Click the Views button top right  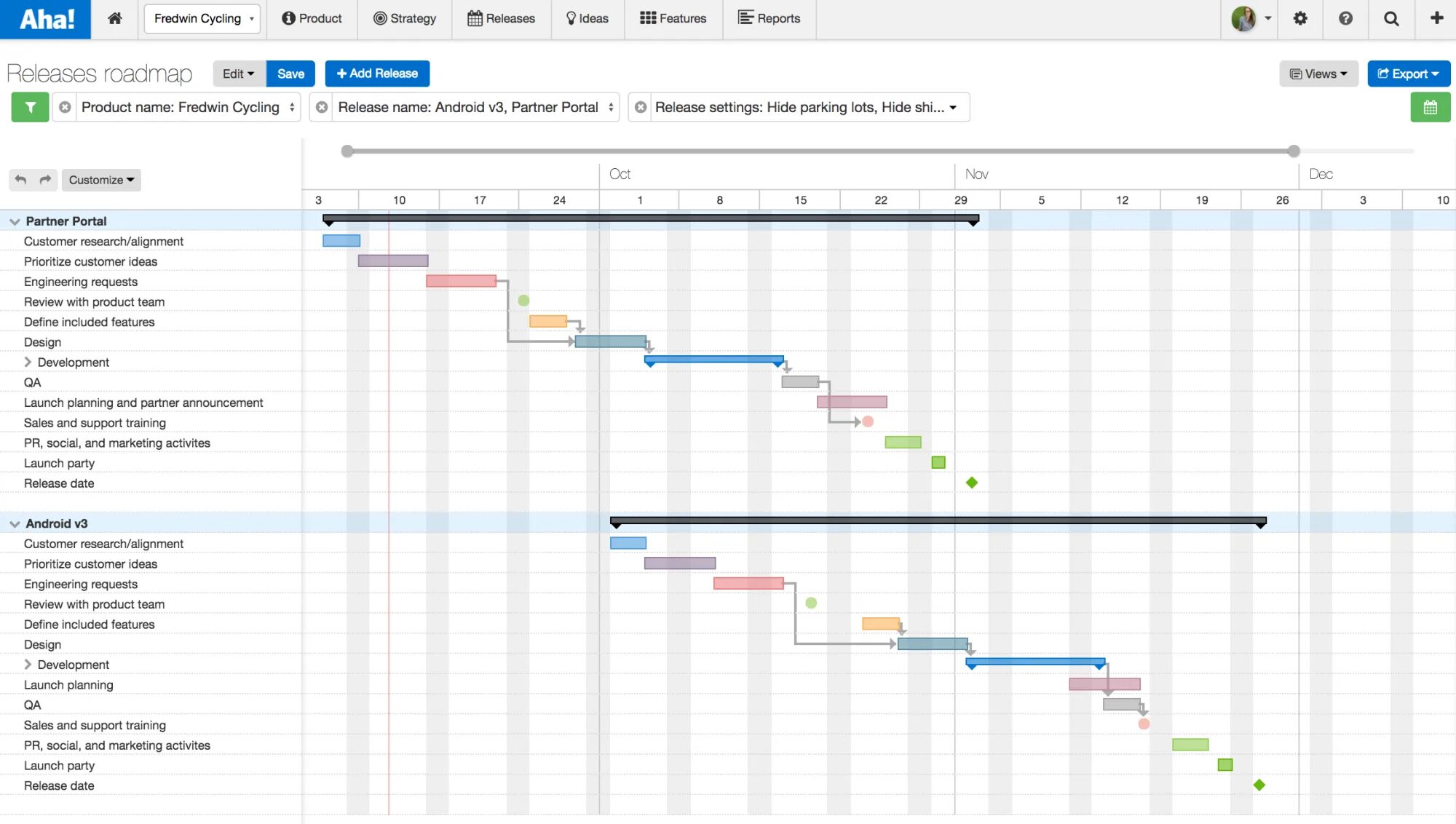[1318, 73]
